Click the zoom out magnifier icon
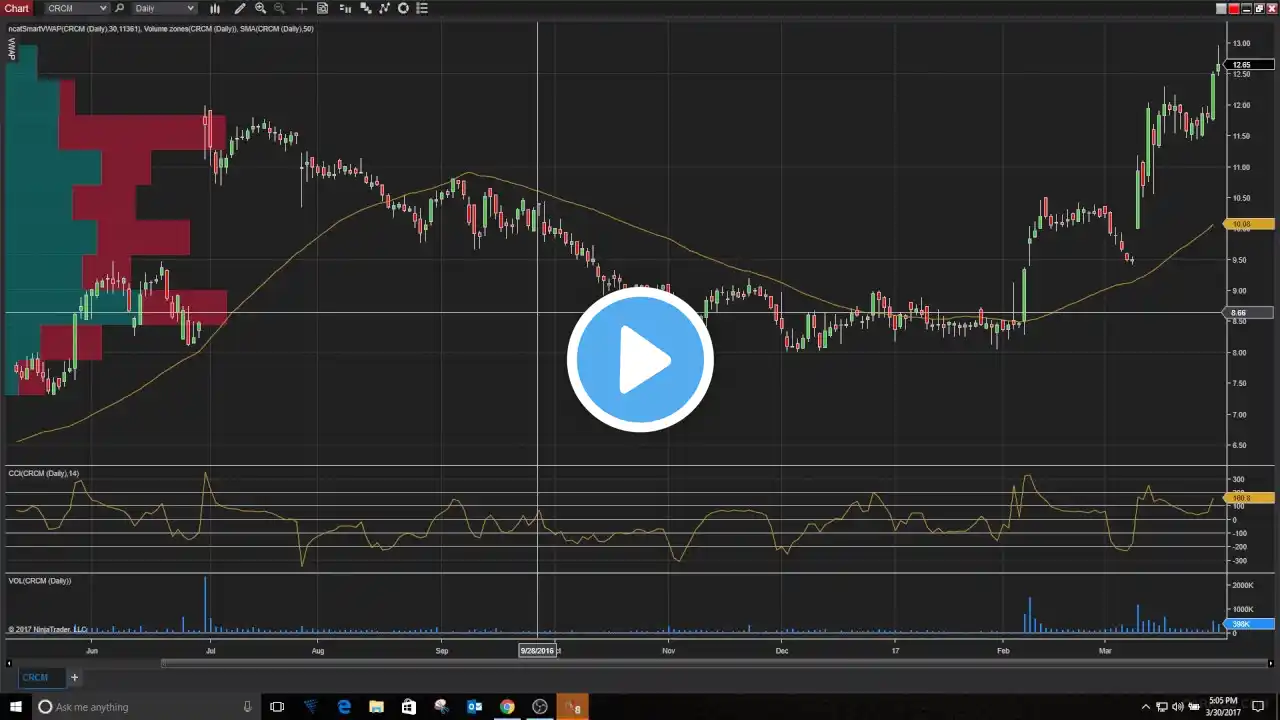Viewport: 1280px width, 720px height. tap(280, 8)
